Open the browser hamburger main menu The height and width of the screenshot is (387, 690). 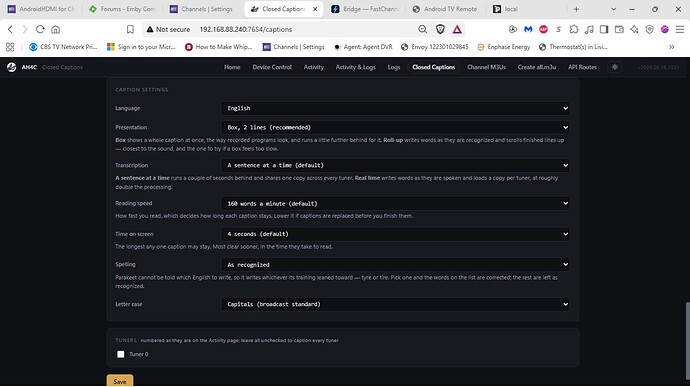point(680,29)
